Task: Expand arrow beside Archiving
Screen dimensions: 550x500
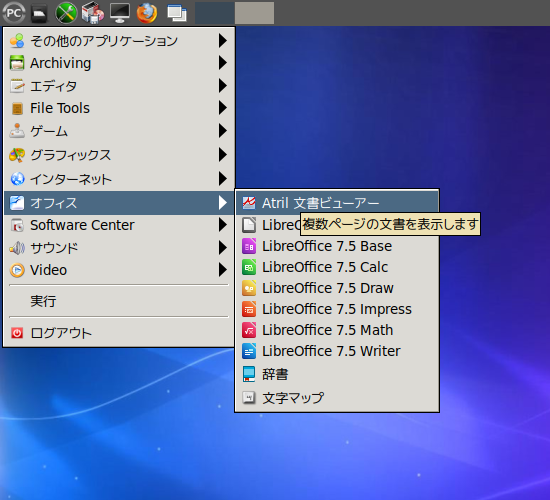Action: [222, 63]
